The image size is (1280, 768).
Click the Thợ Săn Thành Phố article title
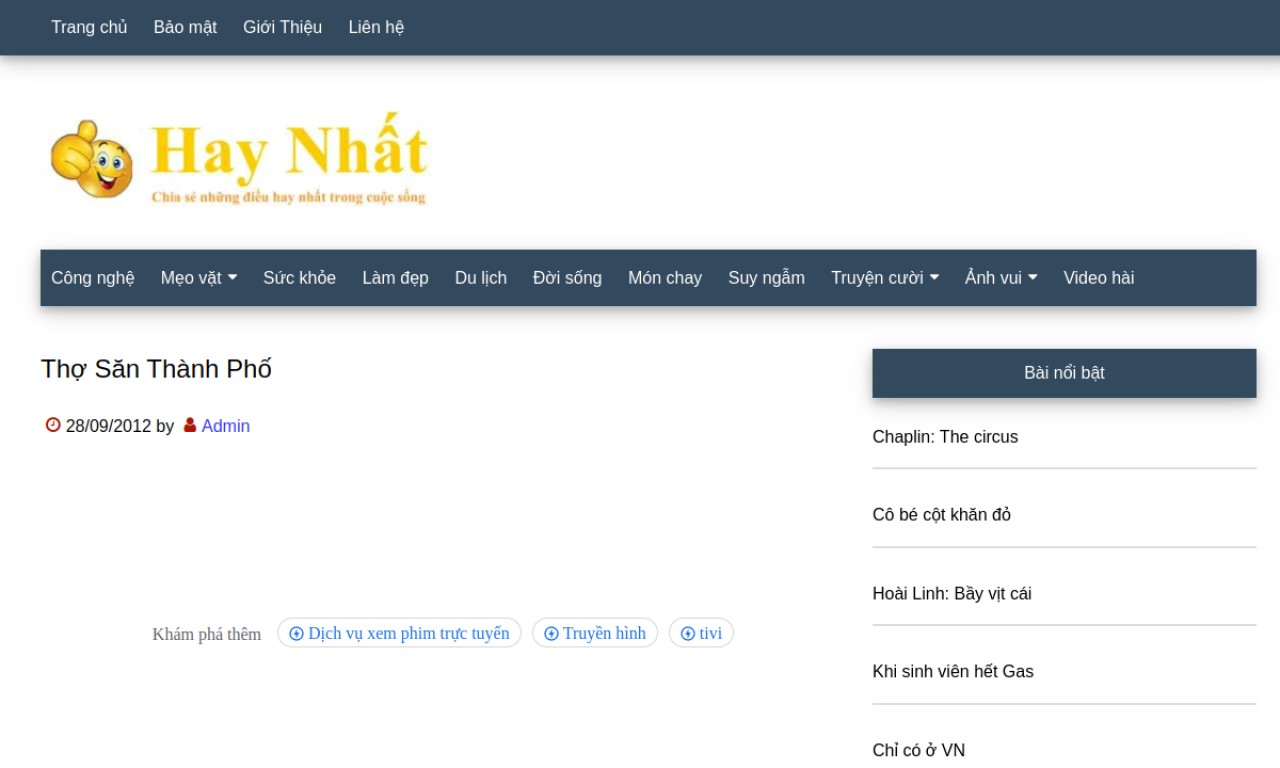(x=156, y=369)
